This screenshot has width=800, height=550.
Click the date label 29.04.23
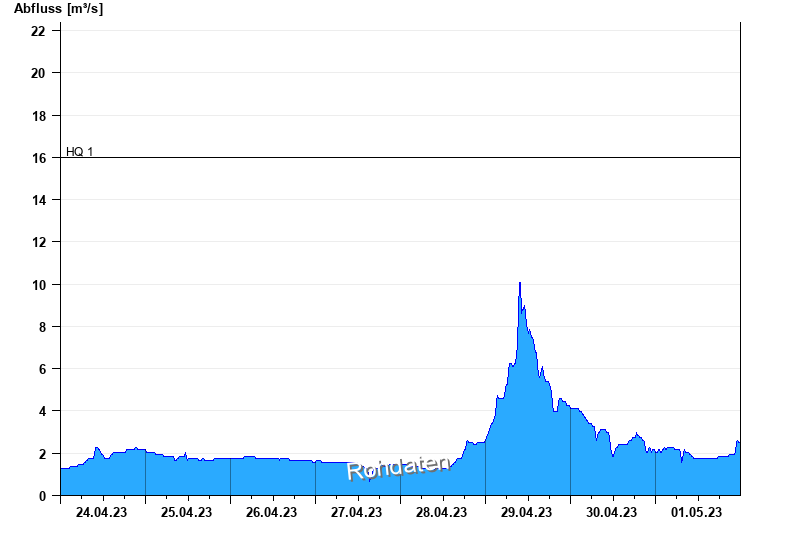click(526, 512)
